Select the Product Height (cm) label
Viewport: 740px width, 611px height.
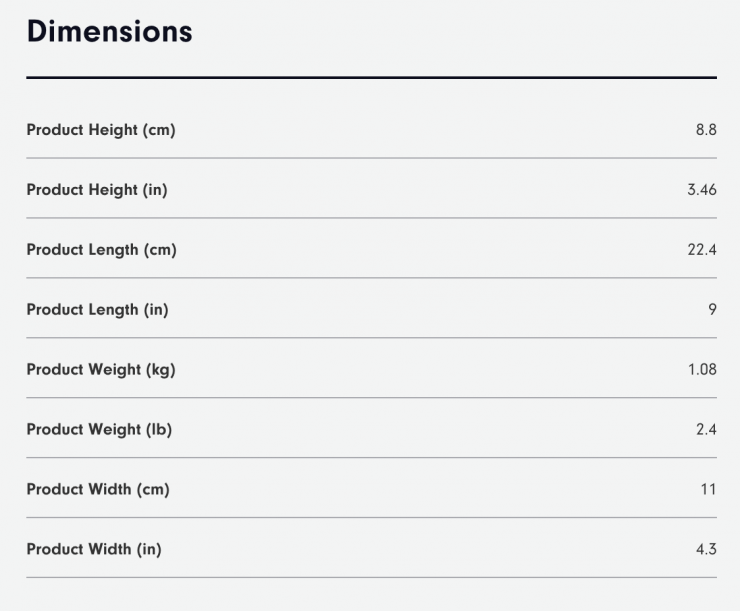pos(101,130)
